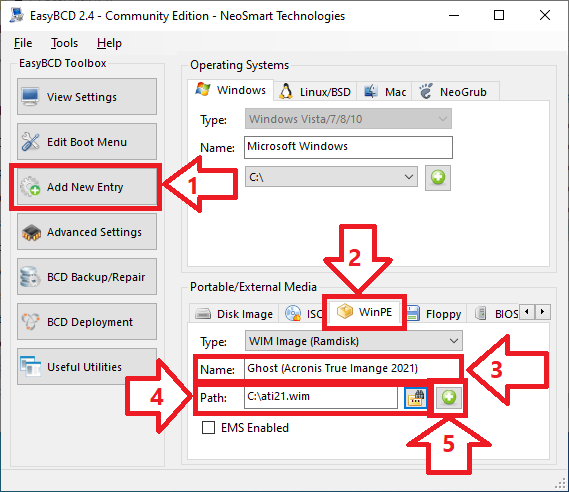Toggle the EMS Enabled checkbox
Screen dimensions: 569x492
(208, 428)
